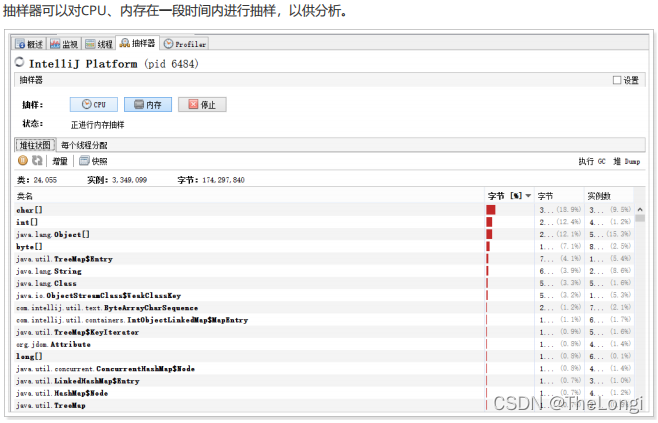Click the IntelliJ Platform (pid 6484) title
This screenshot has height=423, width=658.
pyautogui.click(x=113, y=64)
